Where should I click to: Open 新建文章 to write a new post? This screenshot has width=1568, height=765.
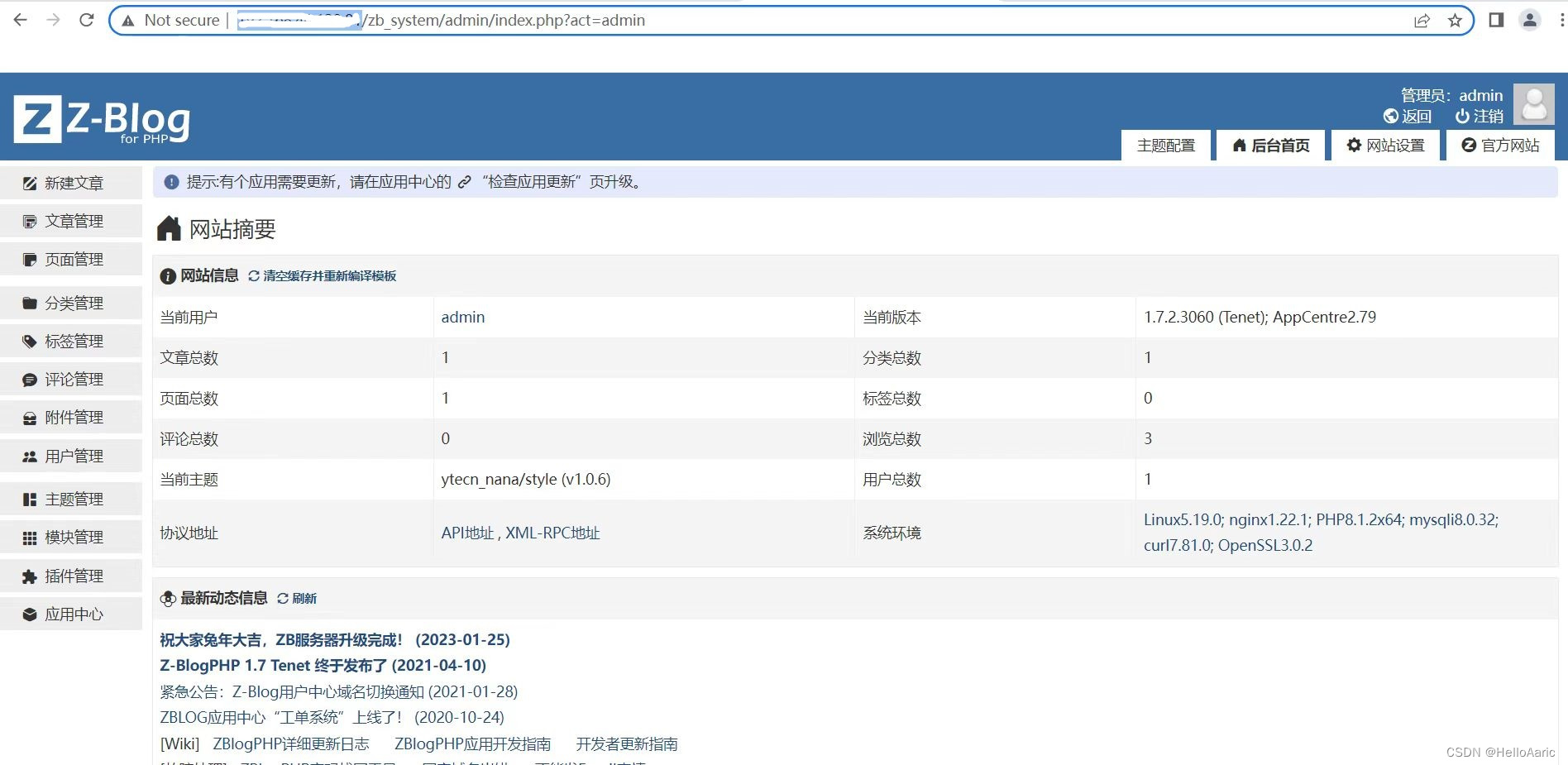click(x=73, y=183)
